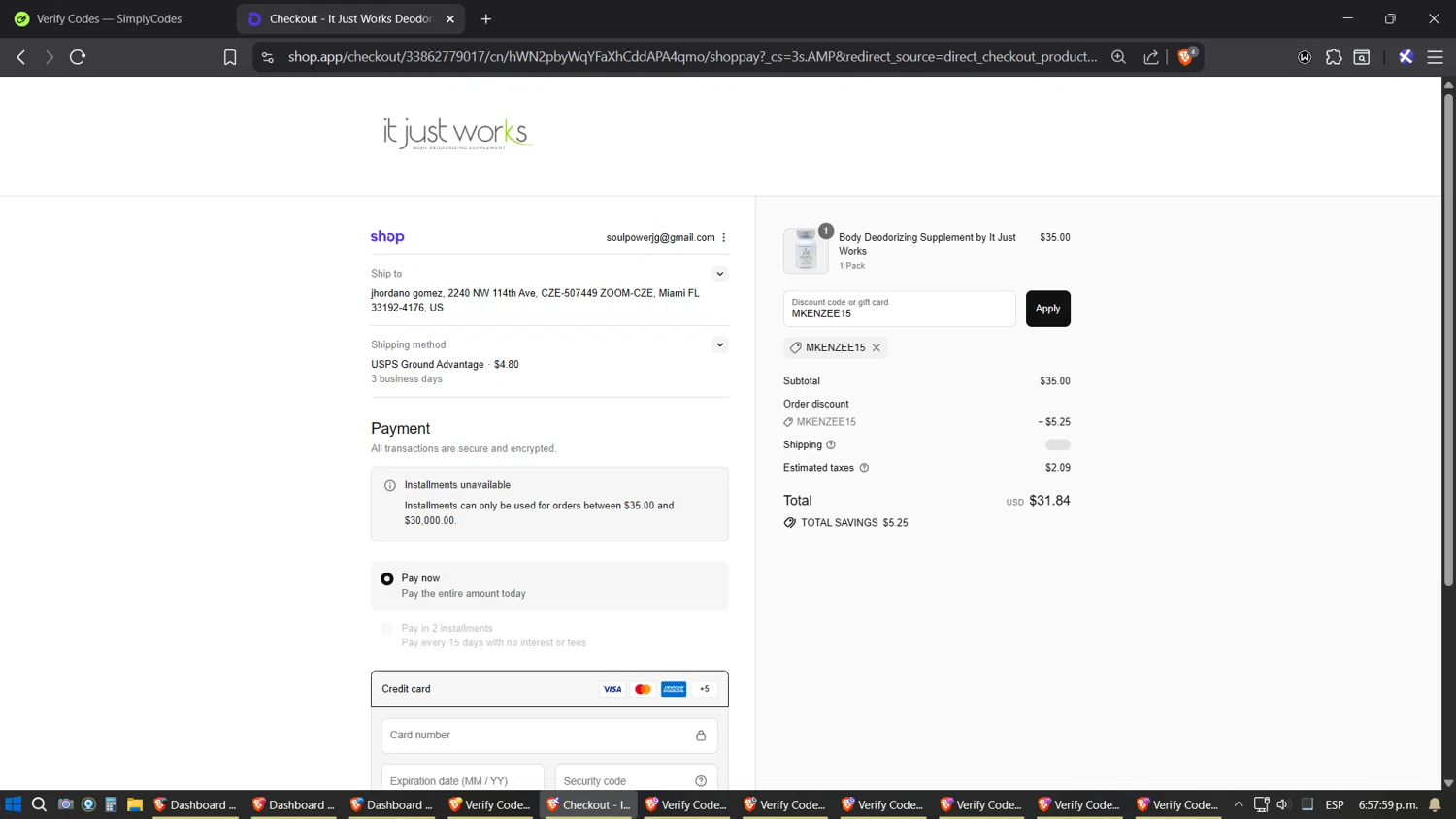Image resolution: width=1456 pixels, height=819 pixels.
Task: Click the American Express icon
Action: click(x=674, y=689)
